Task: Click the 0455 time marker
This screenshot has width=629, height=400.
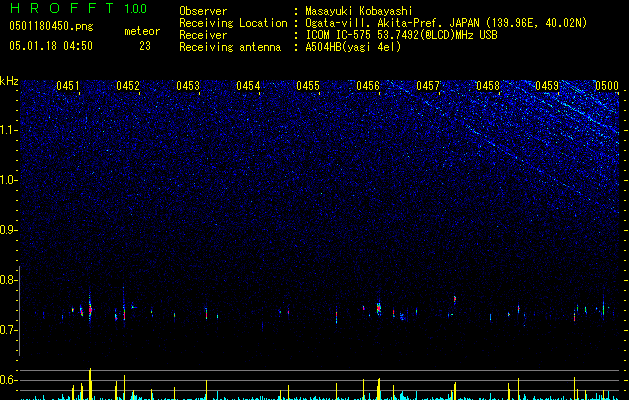Action: [308, 86]
